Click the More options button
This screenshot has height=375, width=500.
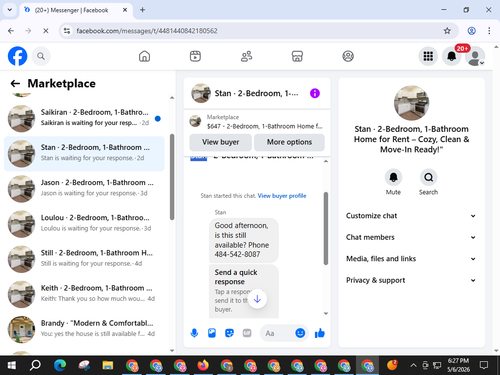pos(289,142)
